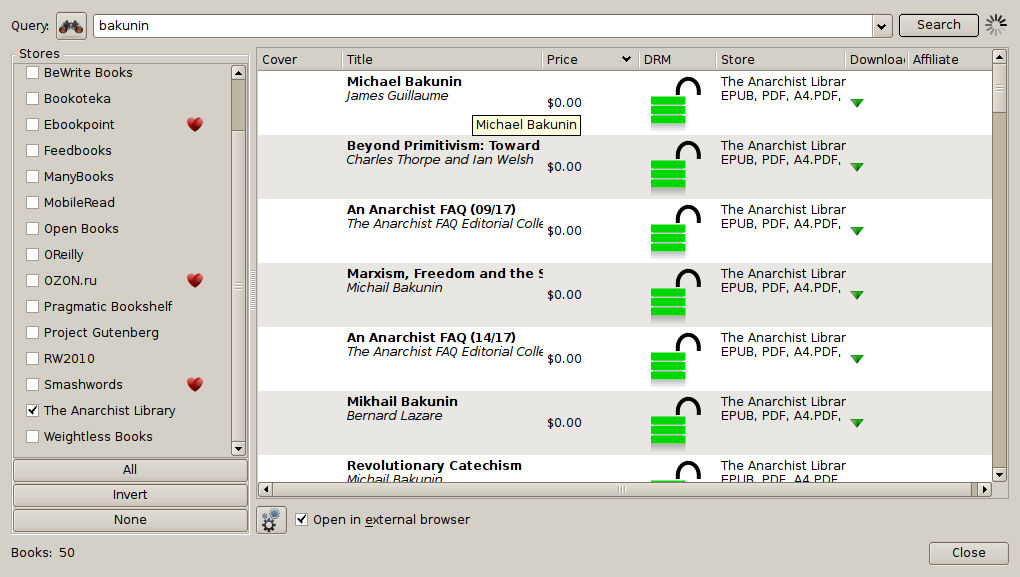Tick the Feedbooks store checkbox
Viewport: 1020px width, 577px height.
(32, 150)
